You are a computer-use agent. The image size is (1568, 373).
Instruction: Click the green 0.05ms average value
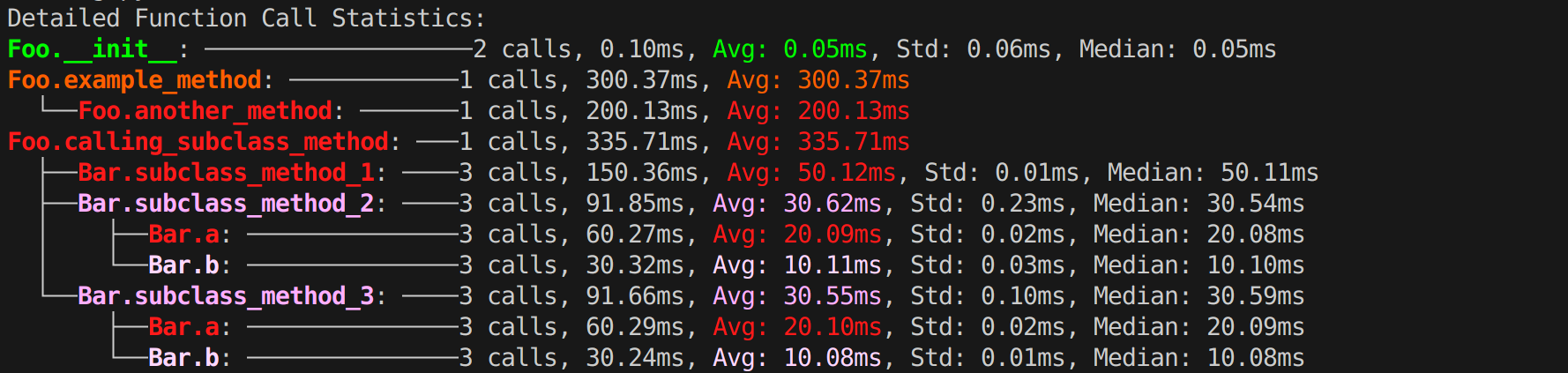[x=825, y=49]
